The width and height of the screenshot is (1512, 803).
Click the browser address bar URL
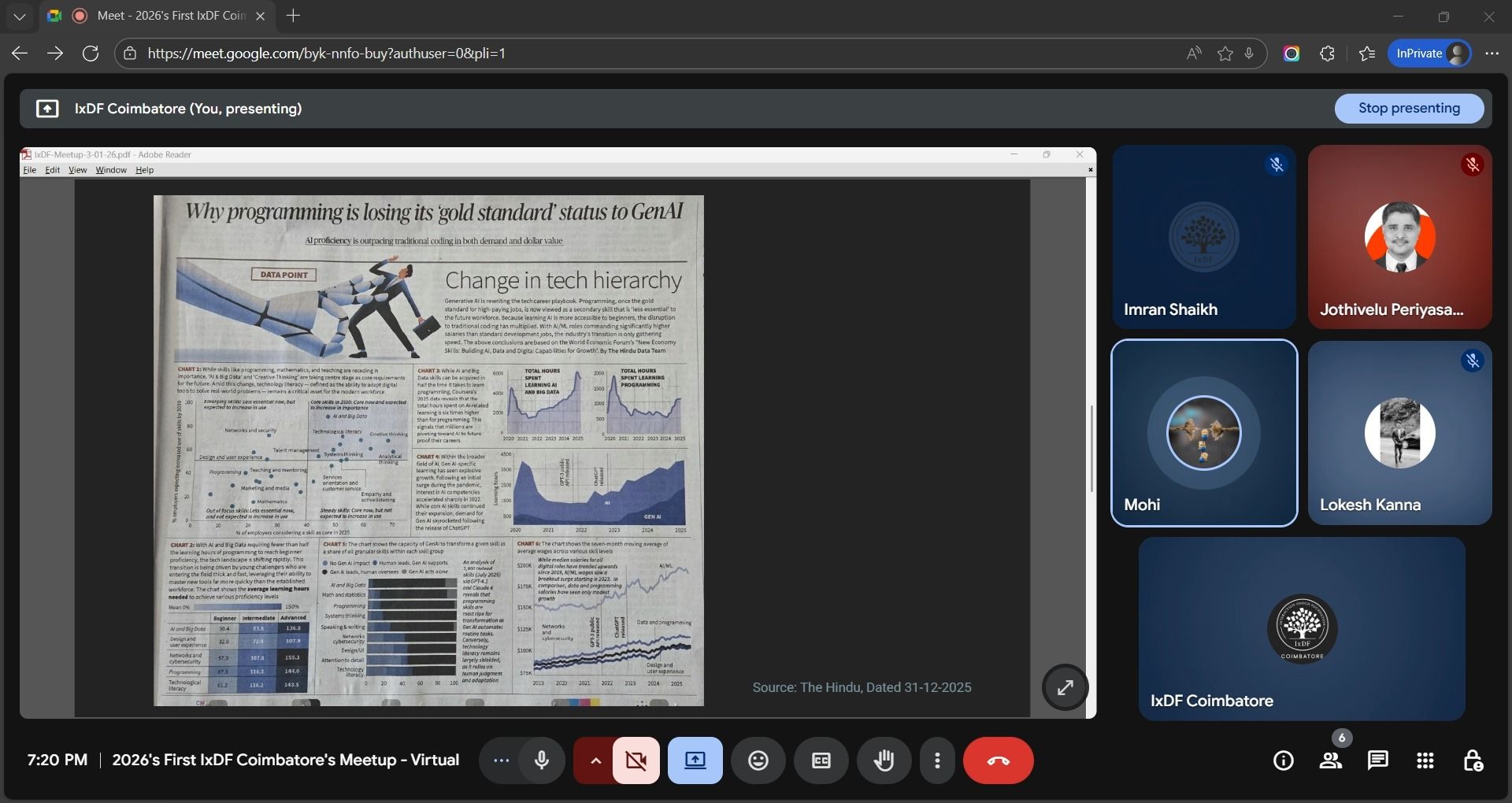point(326,54)
